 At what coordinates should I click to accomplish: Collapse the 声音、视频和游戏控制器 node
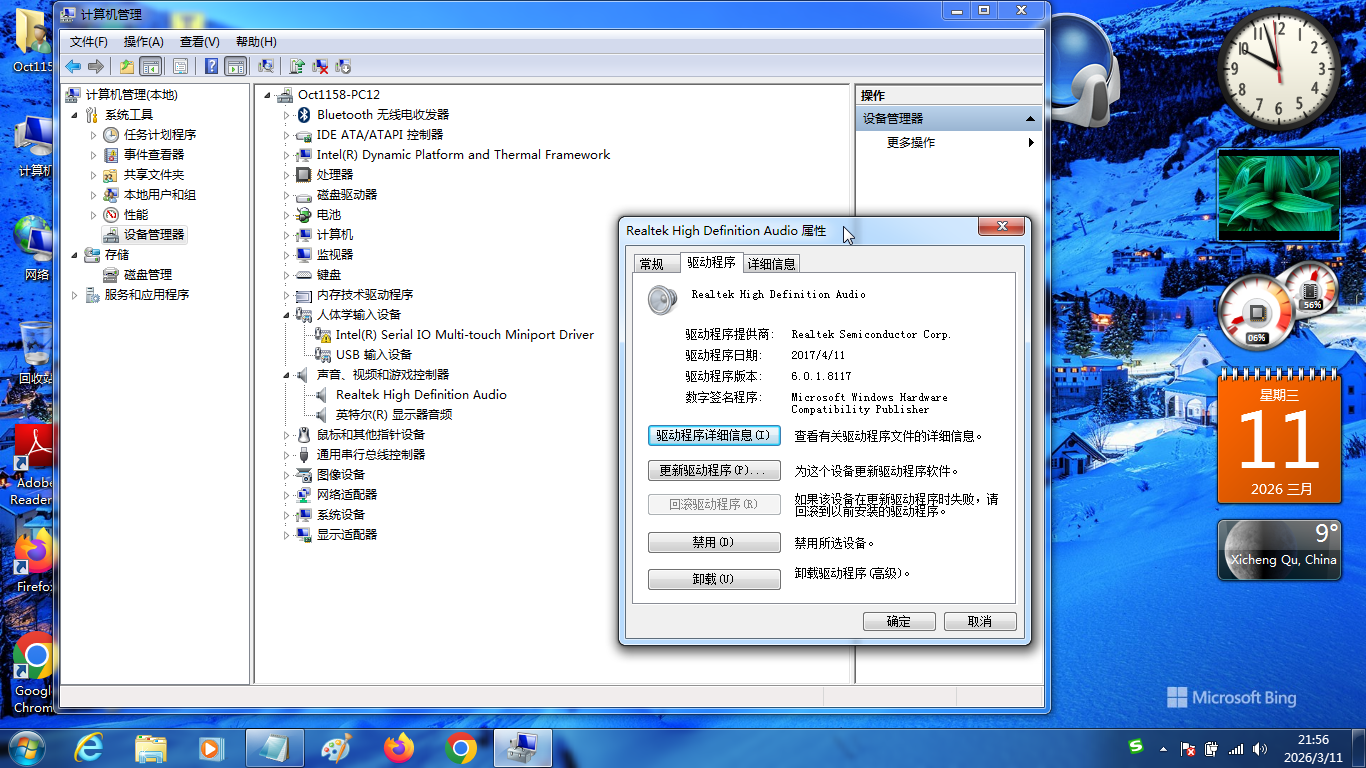tap(286, 375)
